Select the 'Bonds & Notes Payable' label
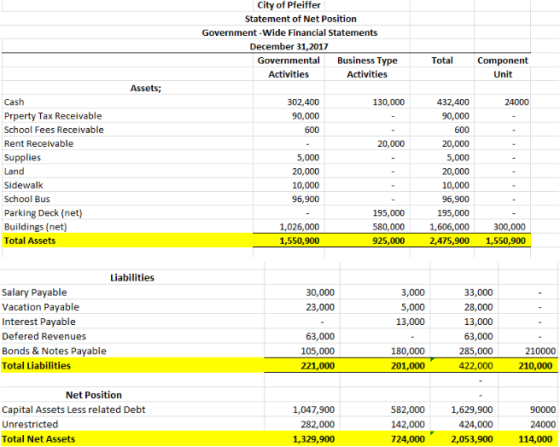Viewport: 560px width, 447px height. click(x=54, y=351)
